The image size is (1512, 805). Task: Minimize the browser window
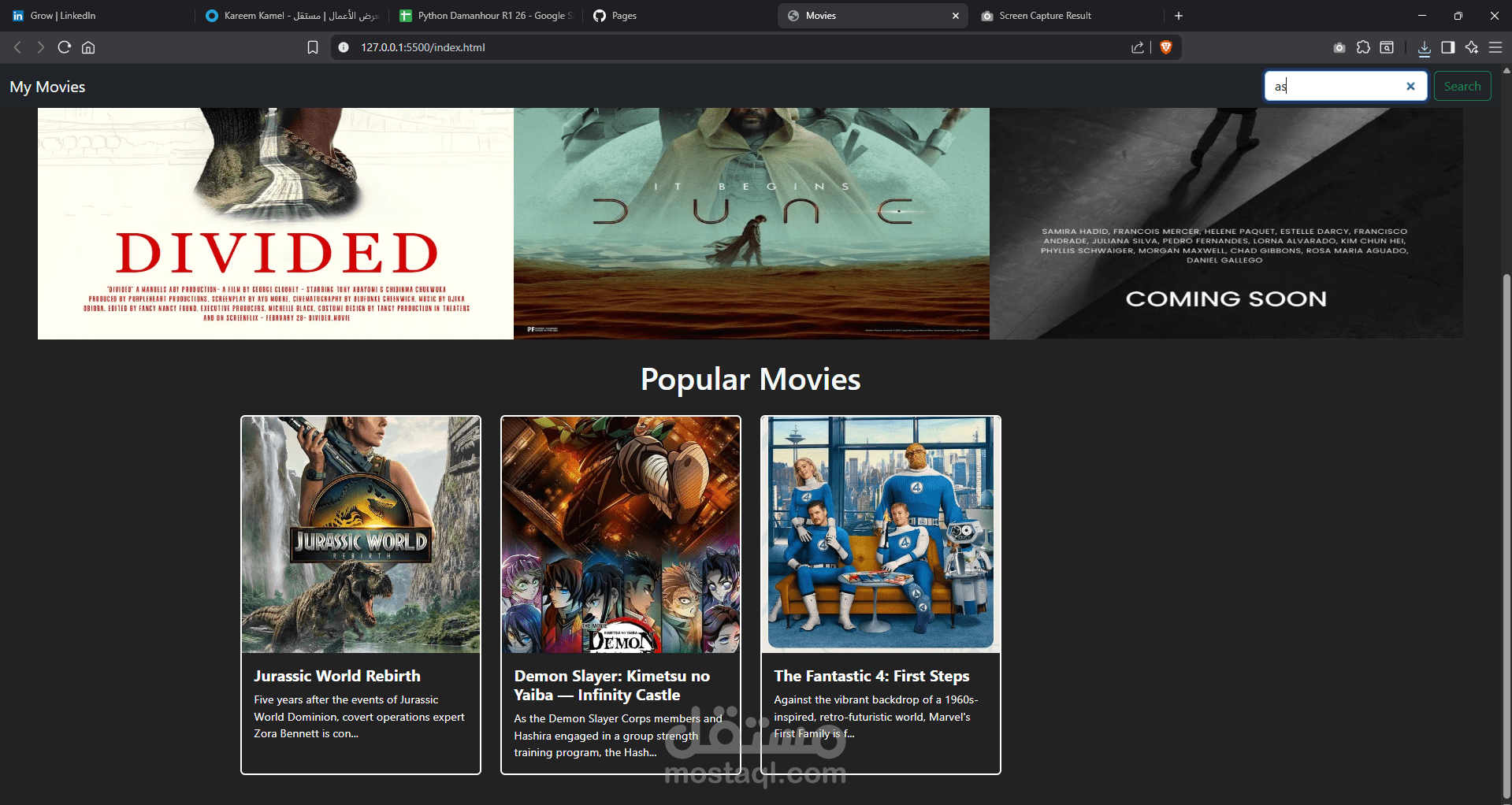point(1422,16)
